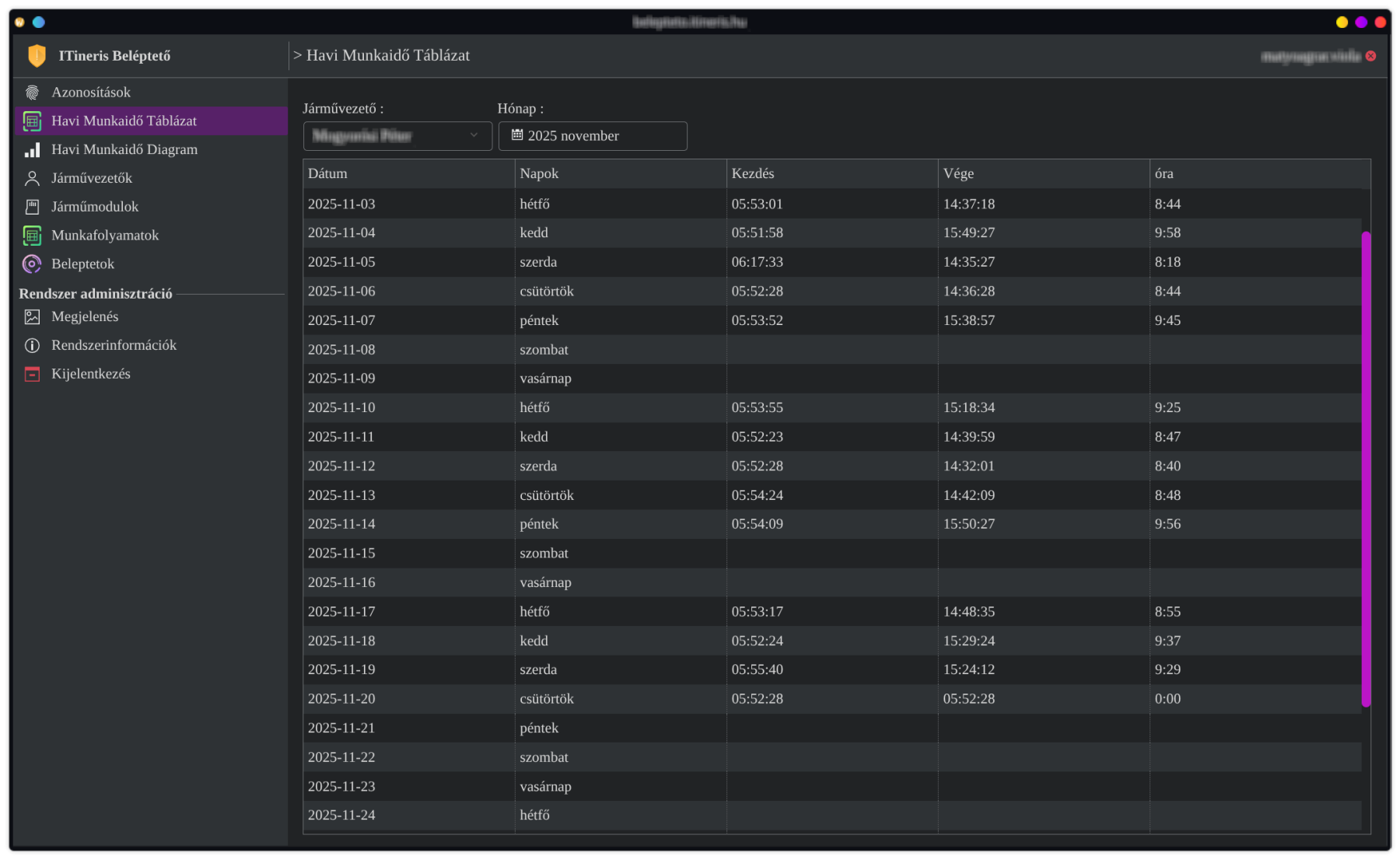Click the orange shield logo of ITineris

[37, 56]
